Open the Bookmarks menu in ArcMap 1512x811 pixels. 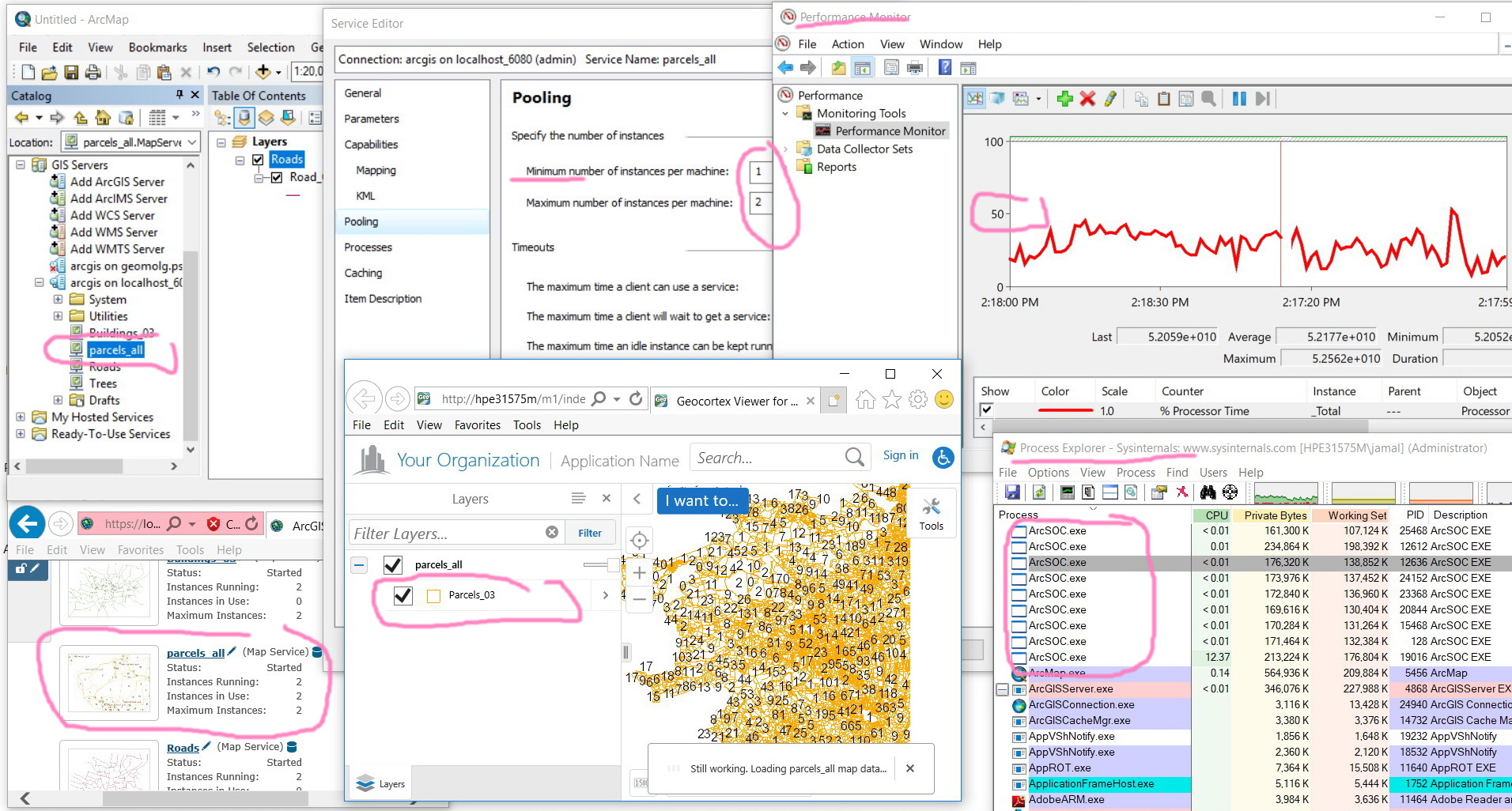click(x=157, y=47)
